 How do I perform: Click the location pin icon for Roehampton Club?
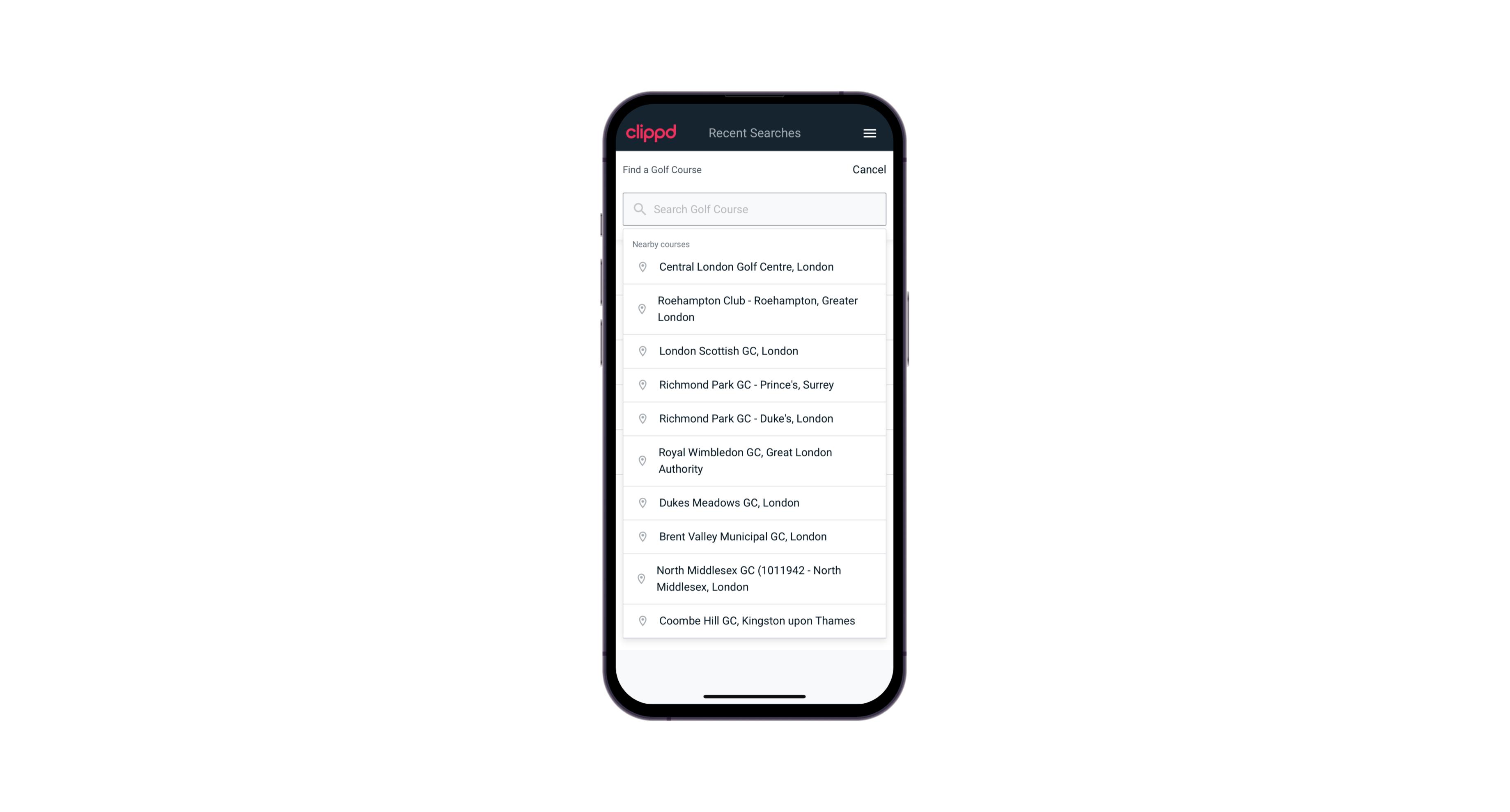640,309
